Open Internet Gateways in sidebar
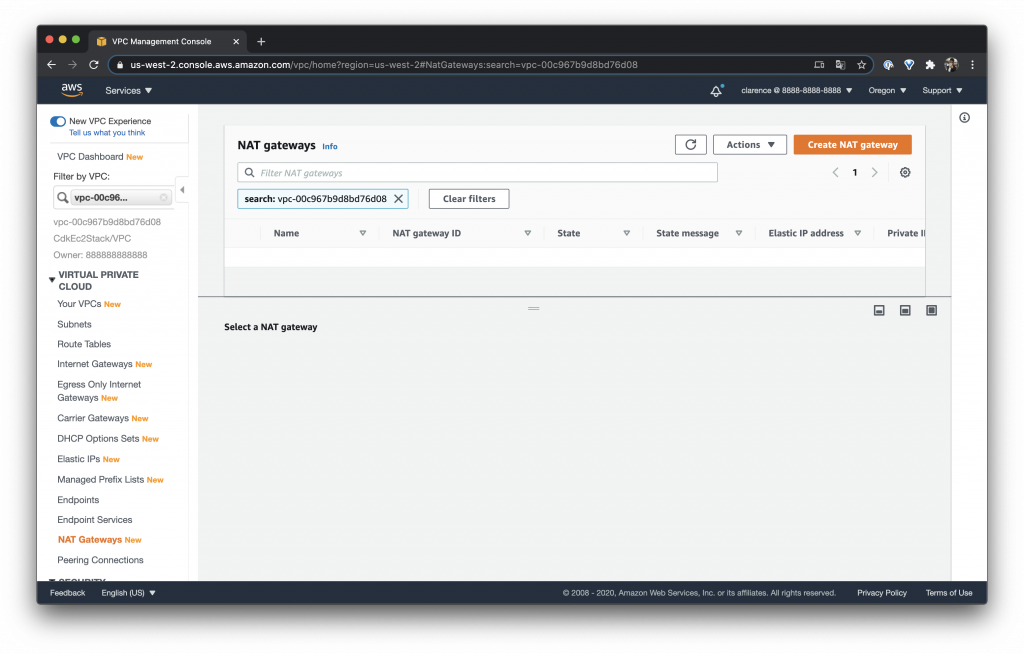 pos(95,364)
